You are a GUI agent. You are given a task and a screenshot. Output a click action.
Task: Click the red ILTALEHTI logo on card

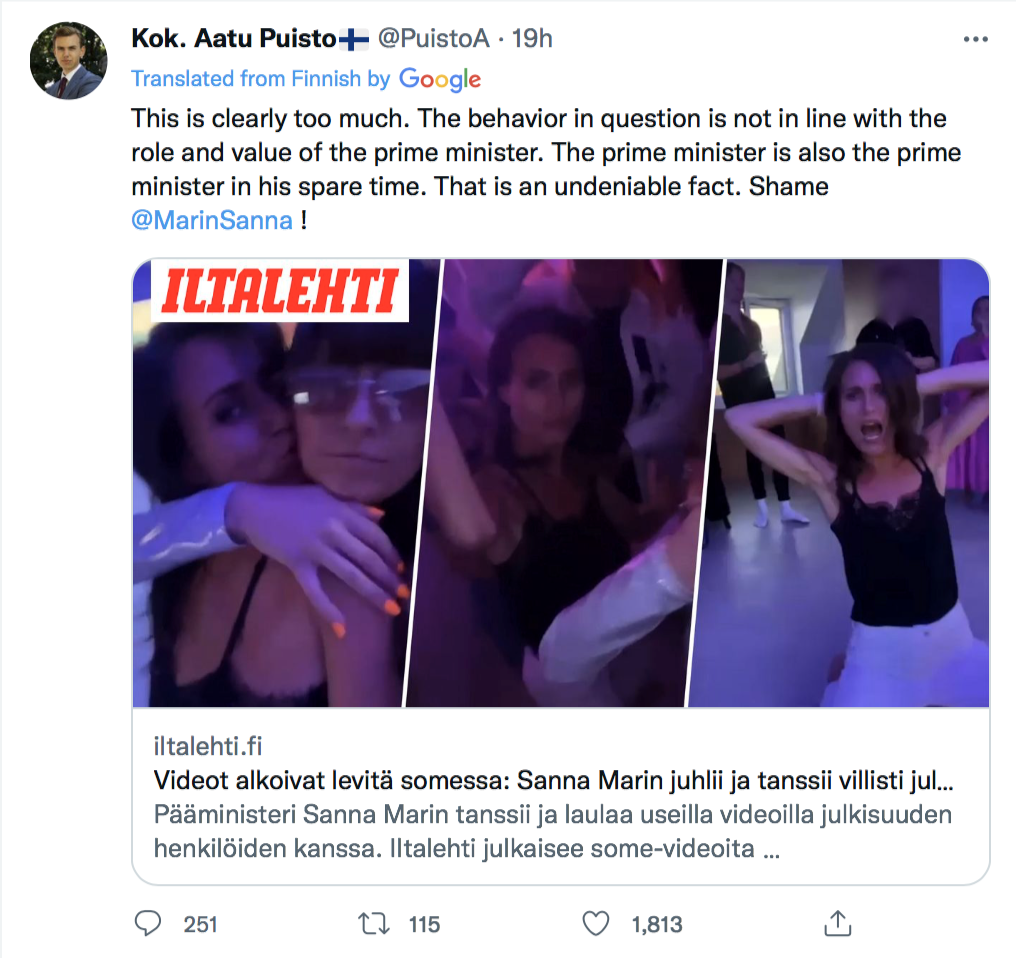coord(280,291)
